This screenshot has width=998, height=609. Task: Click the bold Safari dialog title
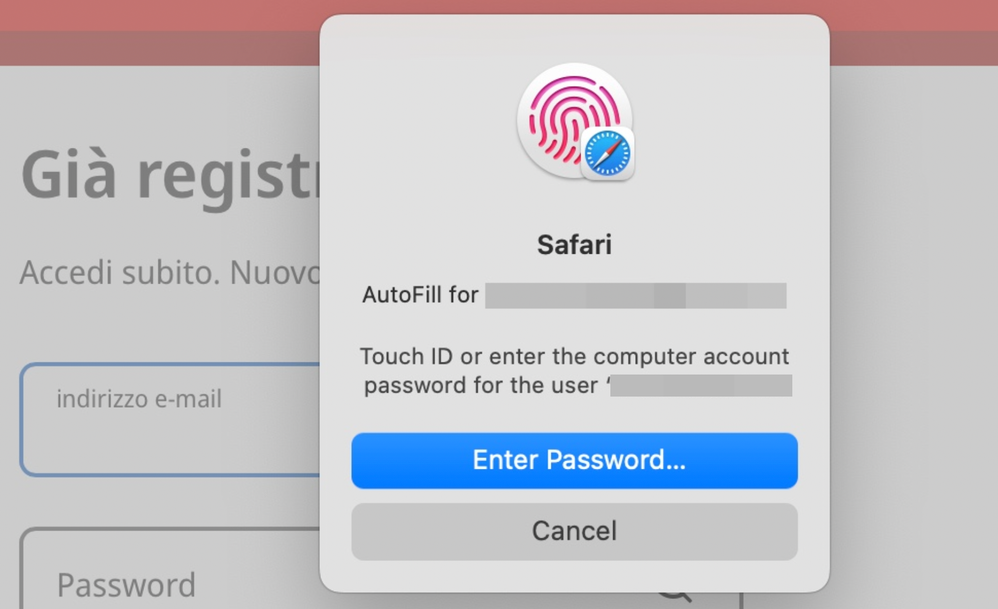574,245
